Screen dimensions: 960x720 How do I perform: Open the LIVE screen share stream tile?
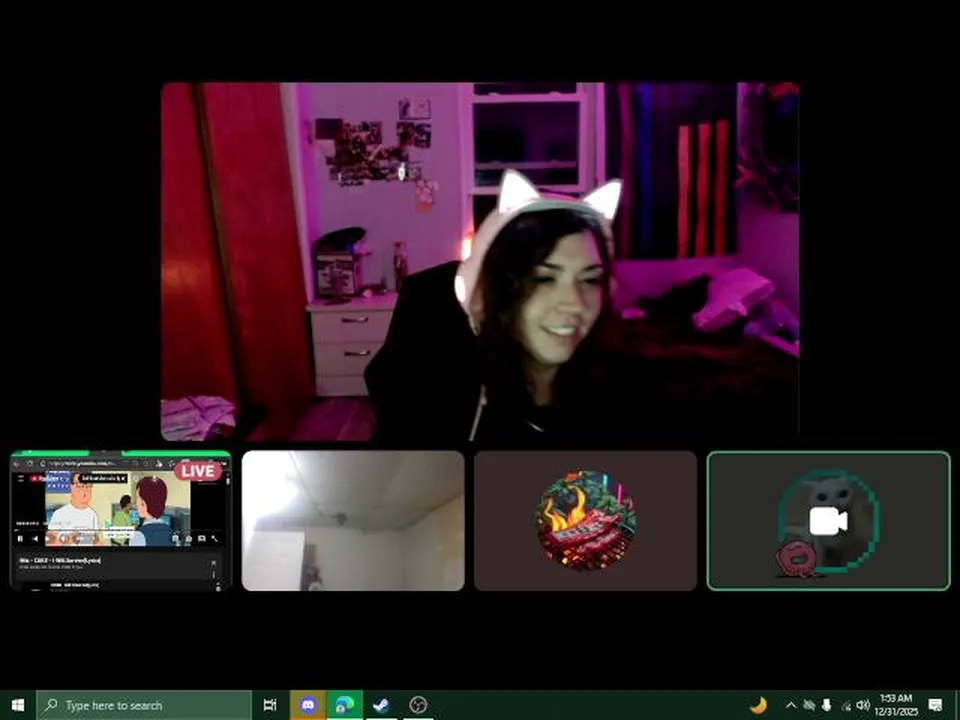pyautogui.click(x=121, y=521)
